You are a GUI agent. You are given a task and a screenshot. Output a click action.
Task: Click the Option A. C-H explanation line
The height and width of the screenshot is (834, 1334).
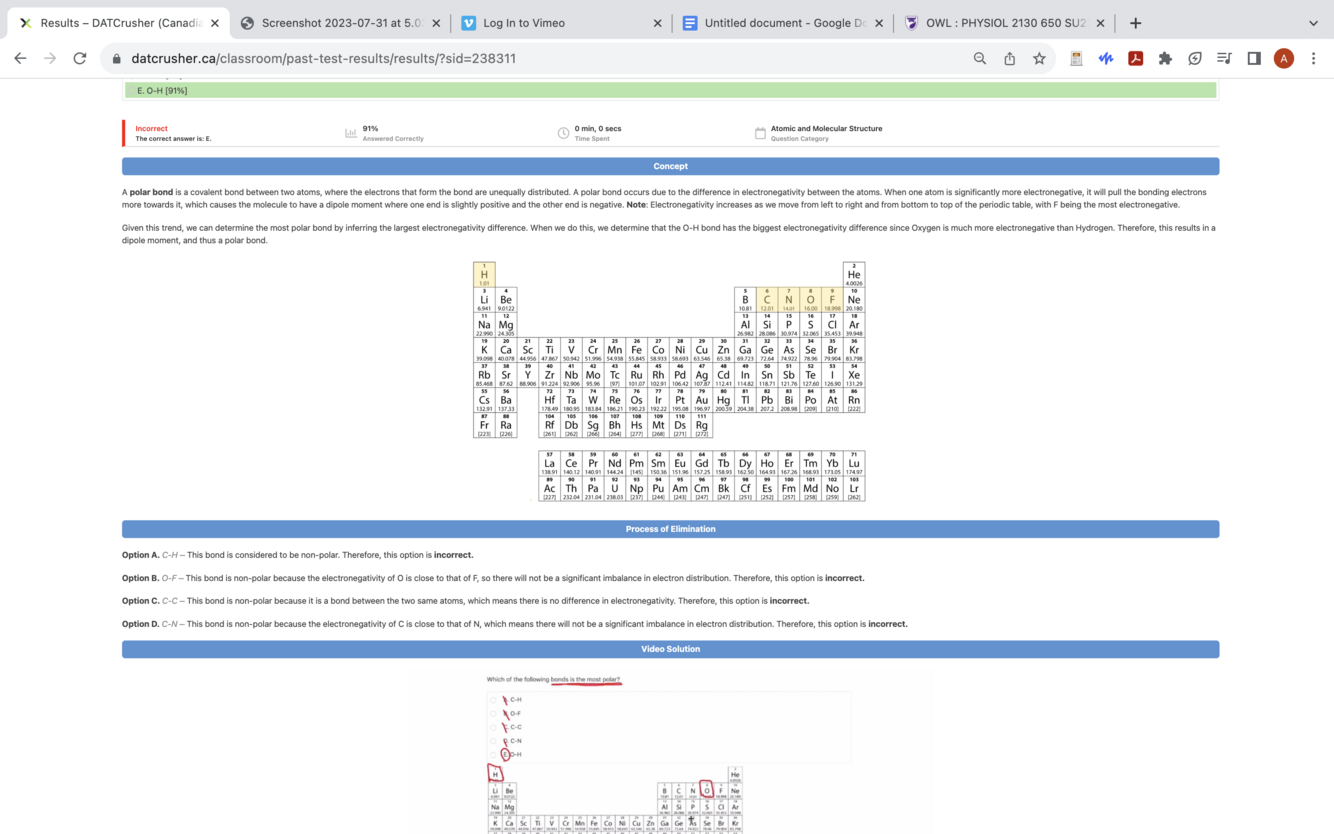298,555
